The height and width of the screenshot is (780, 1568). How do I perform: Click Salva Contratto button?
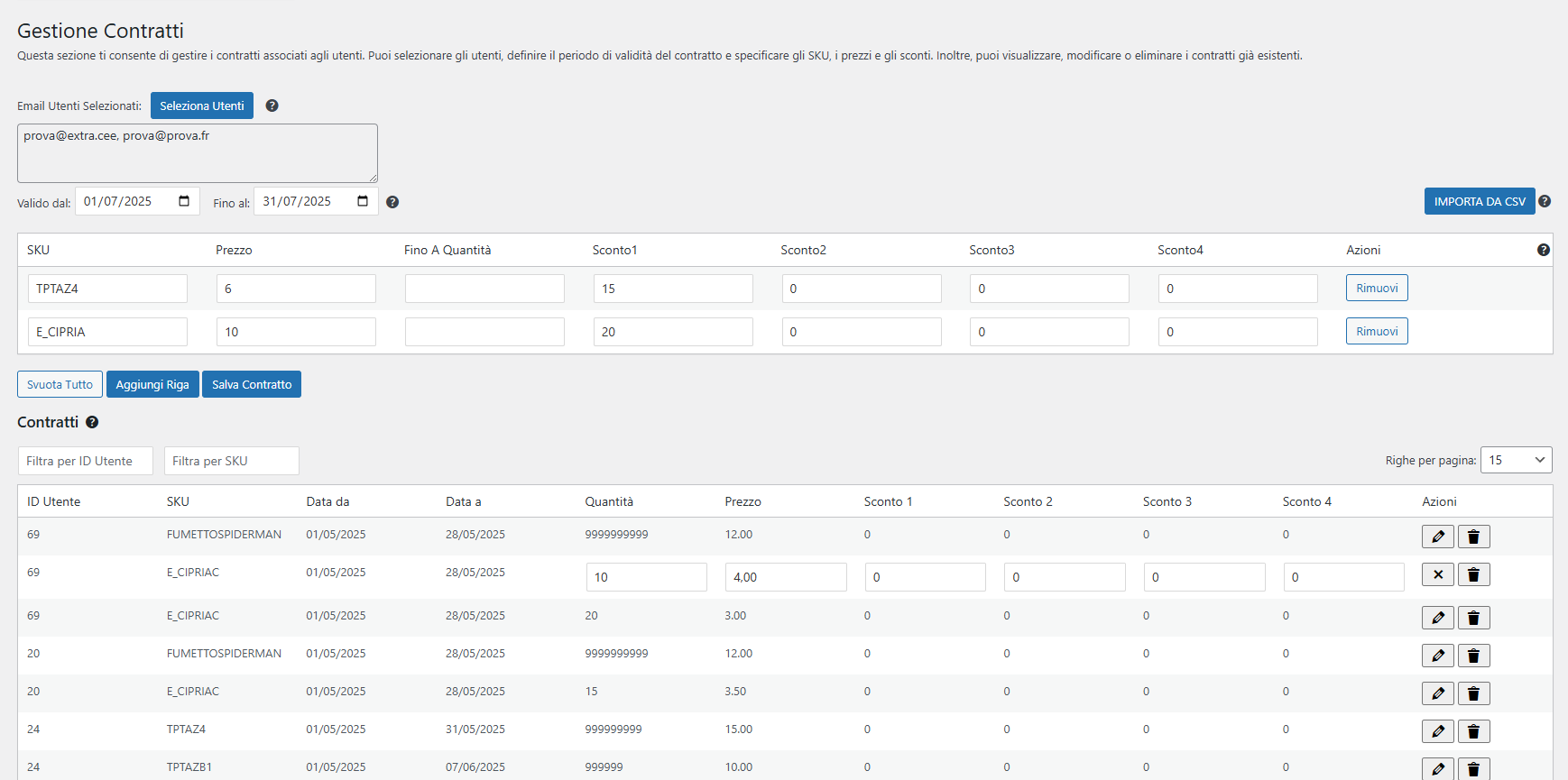point(252,384)
